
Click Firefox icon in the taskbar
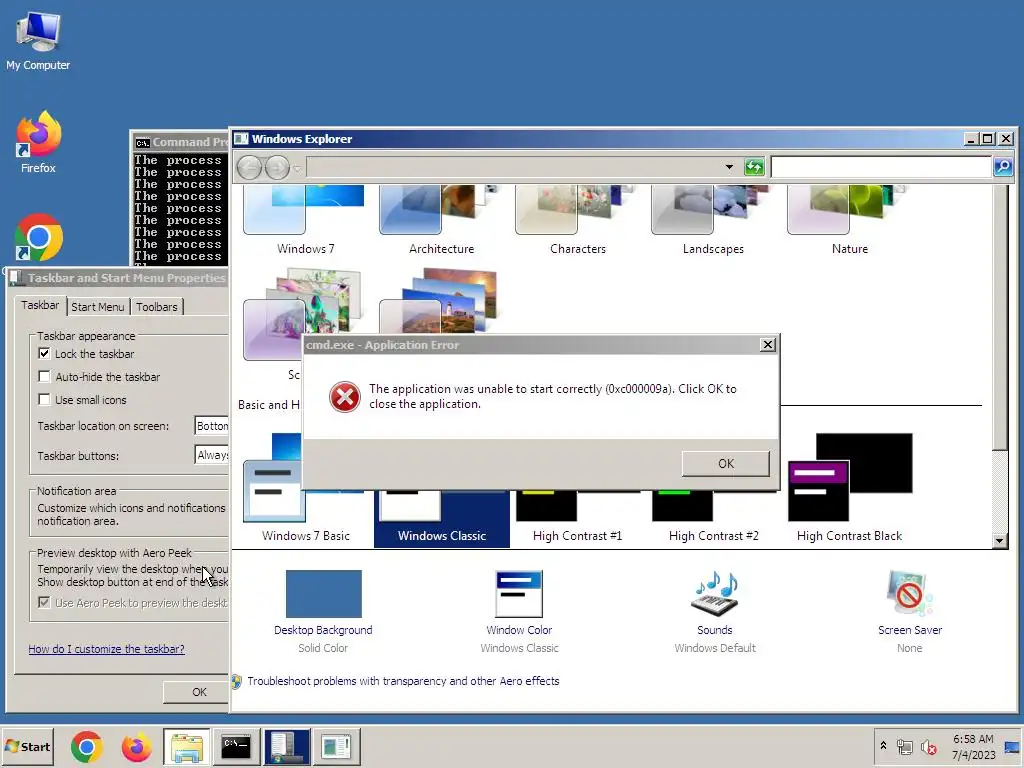pyautogui.click(x=136, y=746)
